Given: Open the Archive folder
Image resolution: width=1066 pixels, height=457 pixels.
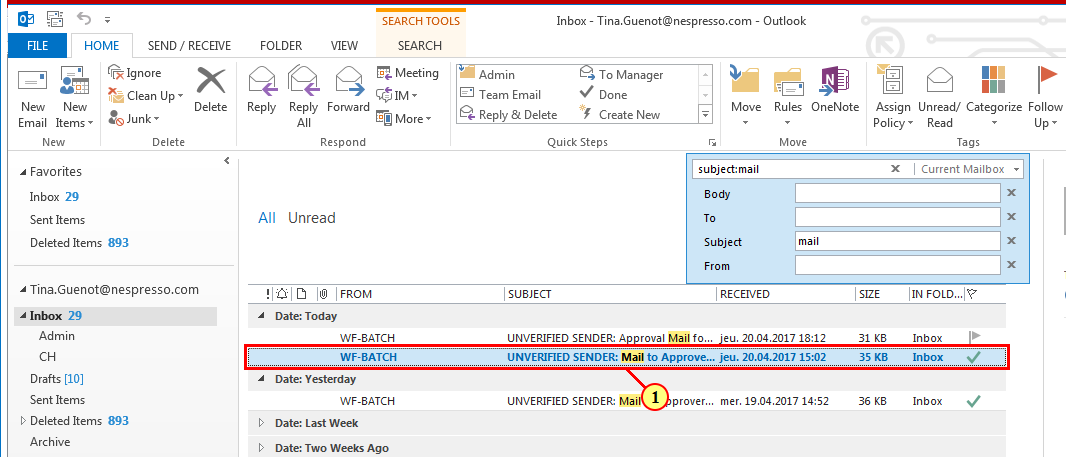Looking at the screenshot, I should (49, 441).
